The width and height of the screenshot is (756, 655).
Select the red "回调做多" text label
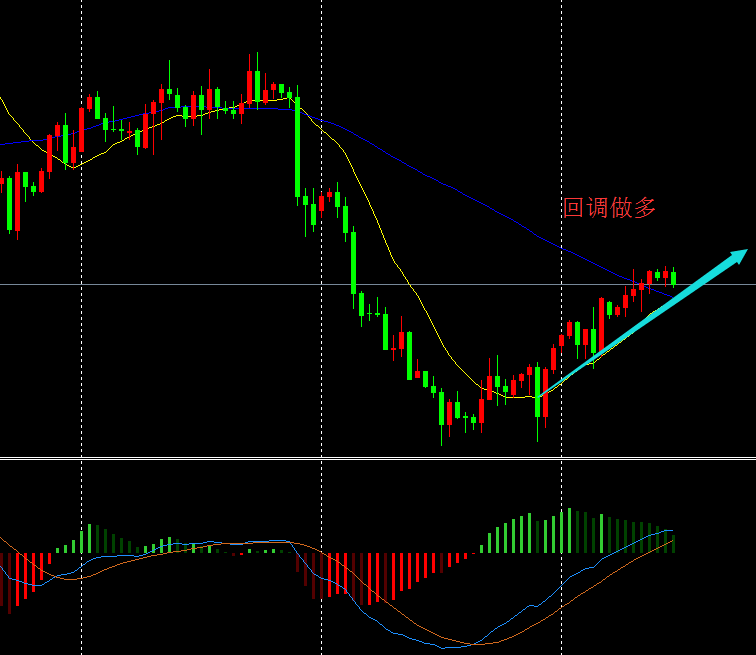[x=609, y=208]
